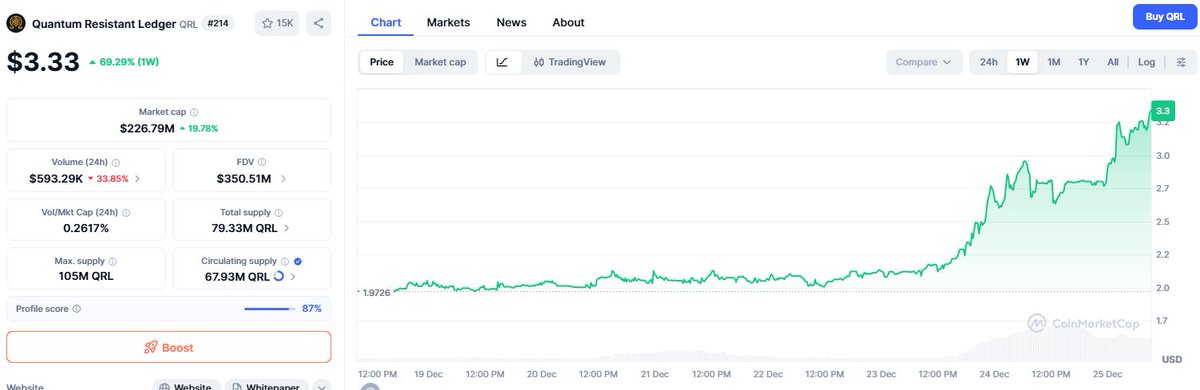Open the Whitepaper link button
The width and height of the screenshot is (1200, 390).
(265, 387)
